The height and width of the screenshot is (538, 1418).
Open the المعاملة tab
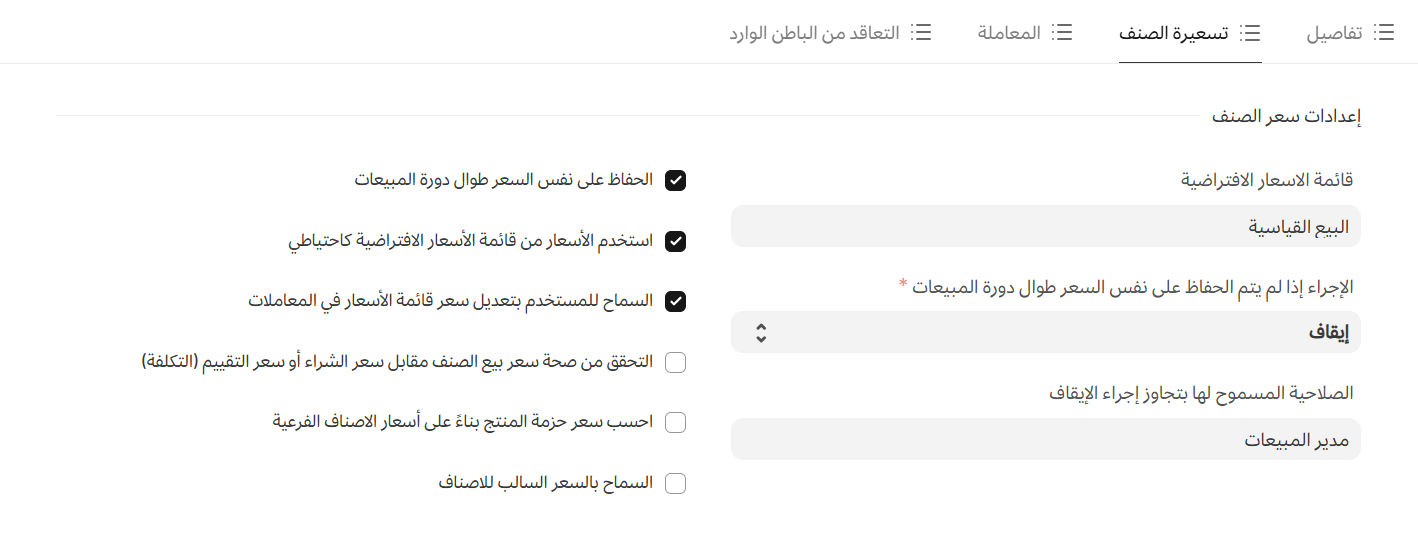tap(1009, 33)
